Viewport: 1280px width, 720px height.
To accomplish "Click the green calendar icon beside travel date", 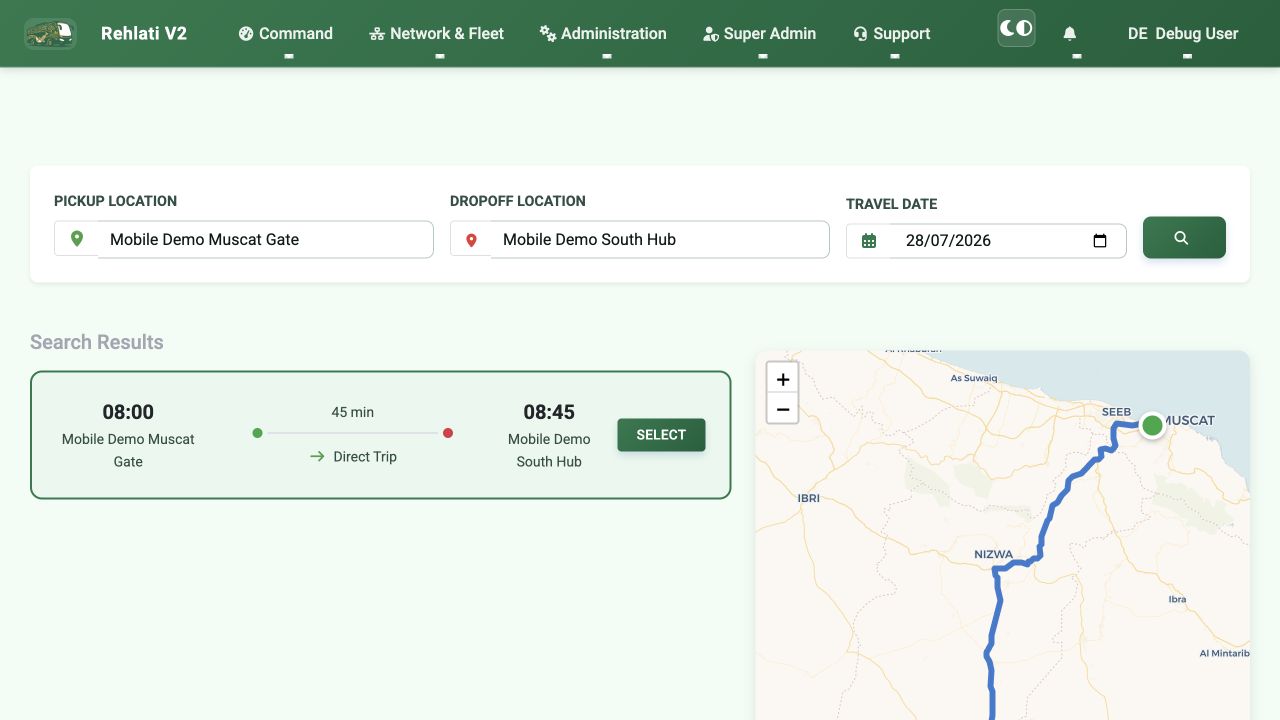I will coord(869,240).
